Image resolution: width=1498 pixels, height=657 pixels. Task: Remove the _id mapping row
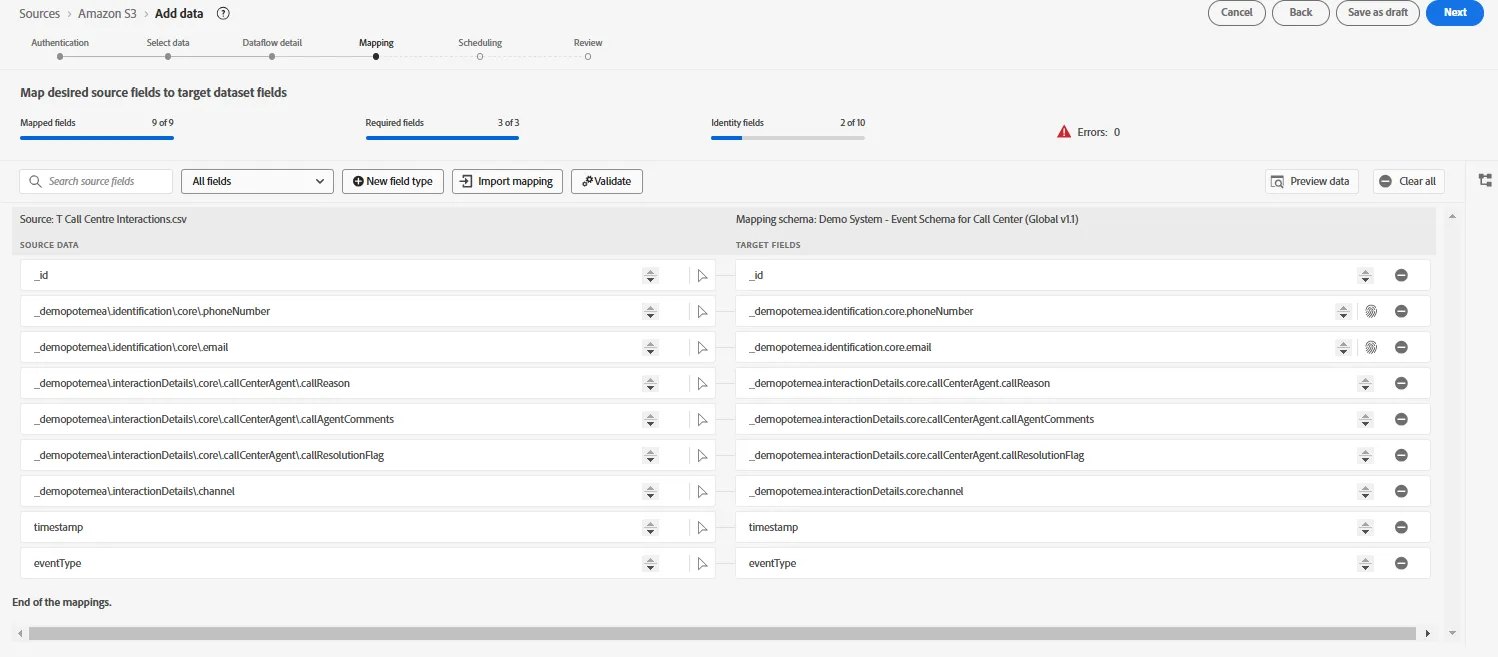click(x=1401, y=275)
